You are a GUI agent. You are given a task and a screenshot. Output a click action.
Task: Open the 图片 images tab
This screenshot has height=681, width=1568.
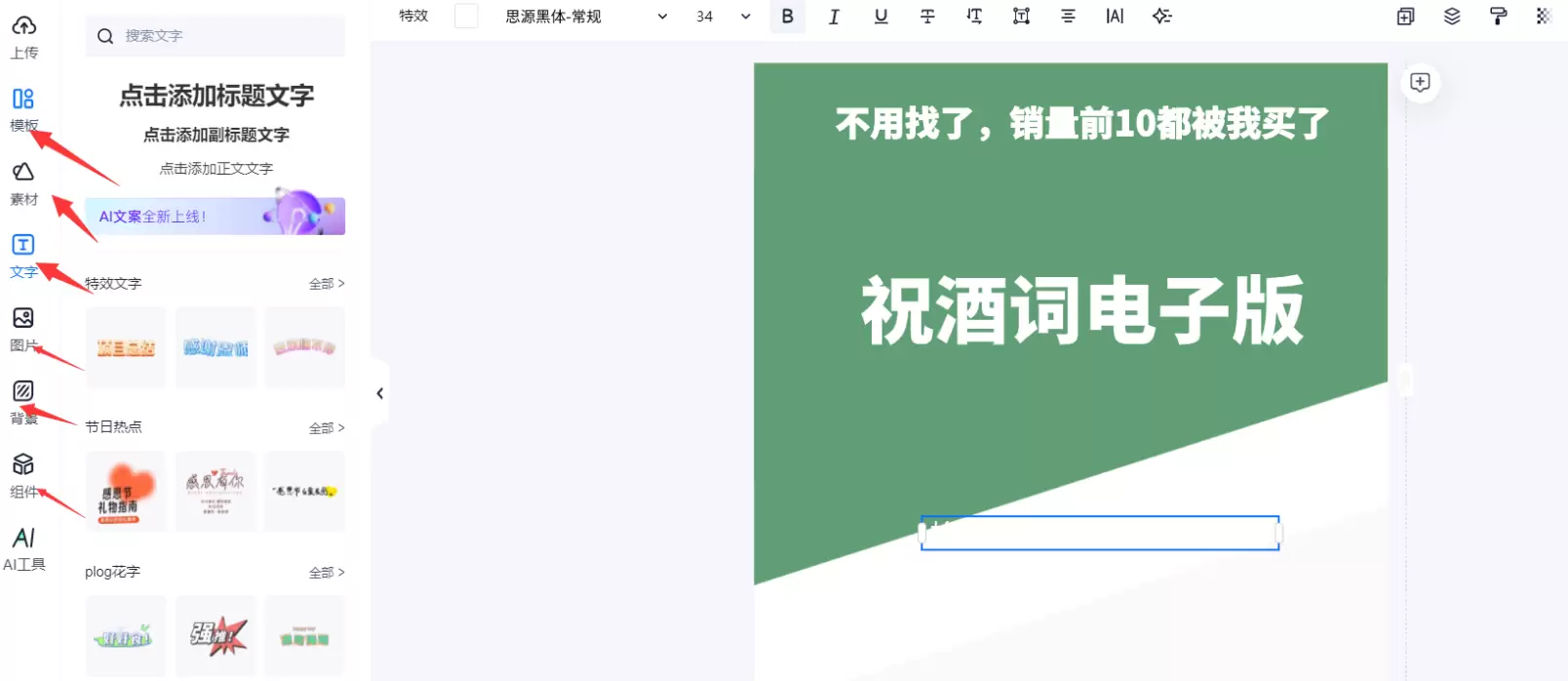coord(23,330)
